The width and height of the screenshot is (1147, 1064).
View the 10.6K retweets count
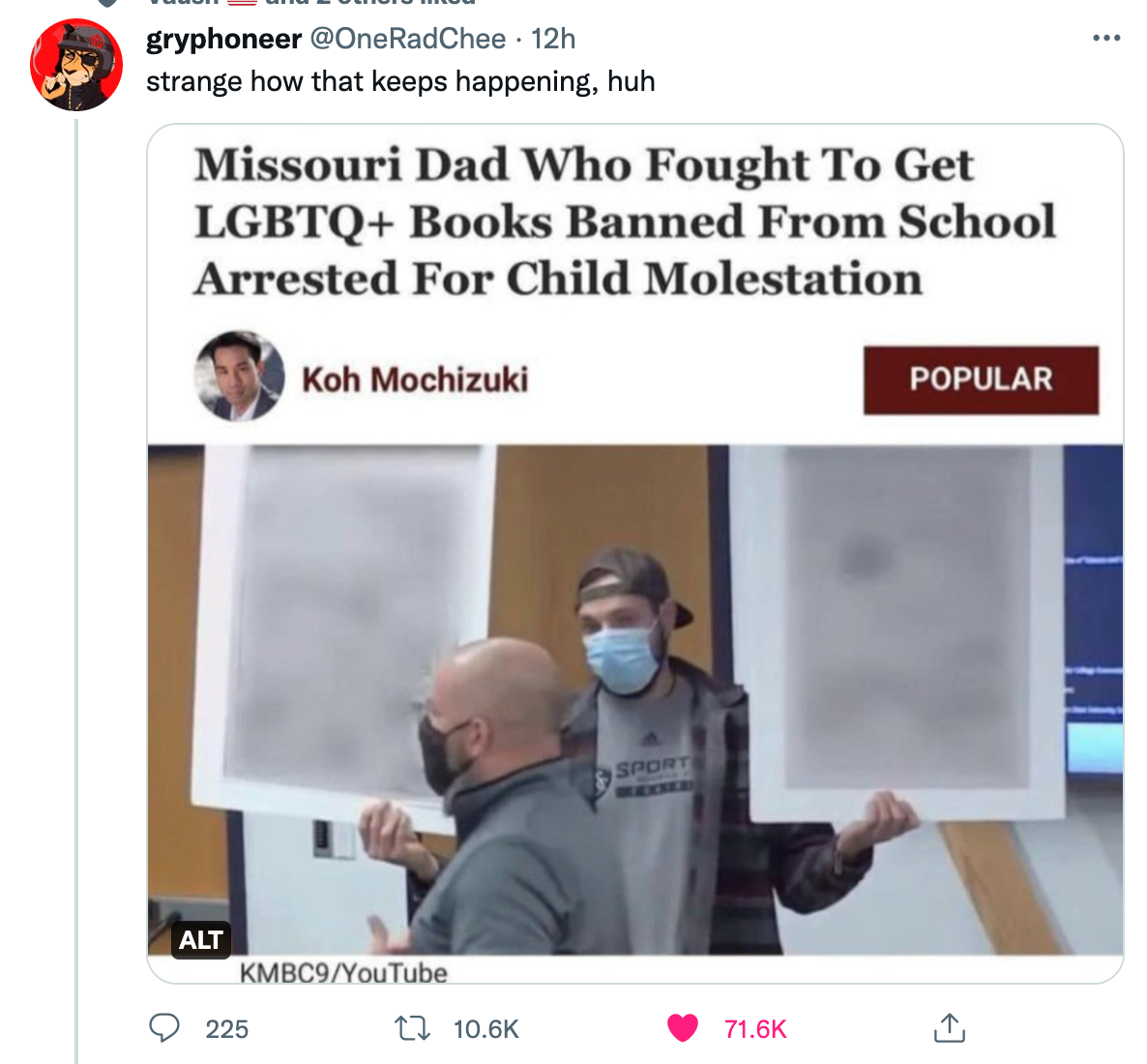[x=485, y=1029]
